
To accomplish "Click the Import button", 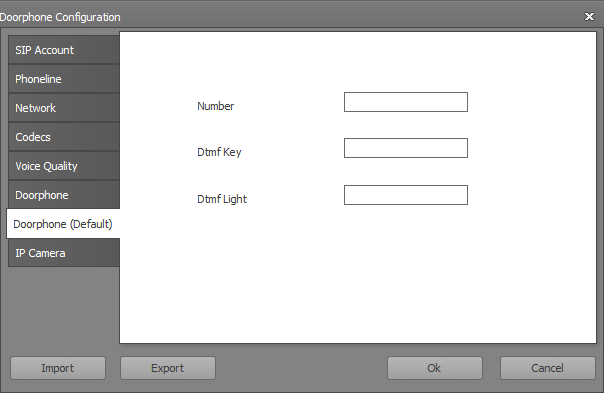I will 58,368.
